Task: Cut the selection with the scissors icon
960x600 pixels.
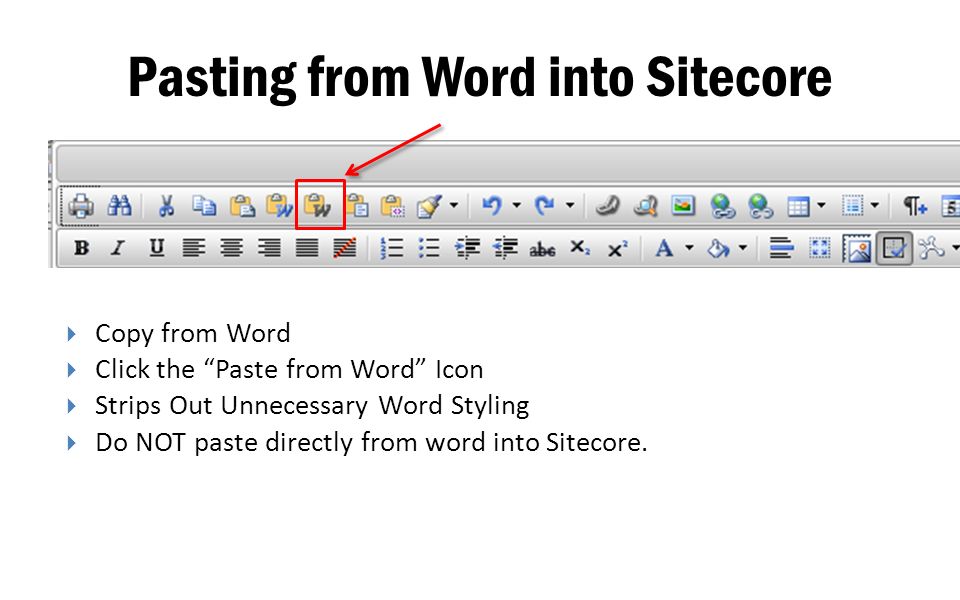Action: pyautogui.click(x=165, y=206)
